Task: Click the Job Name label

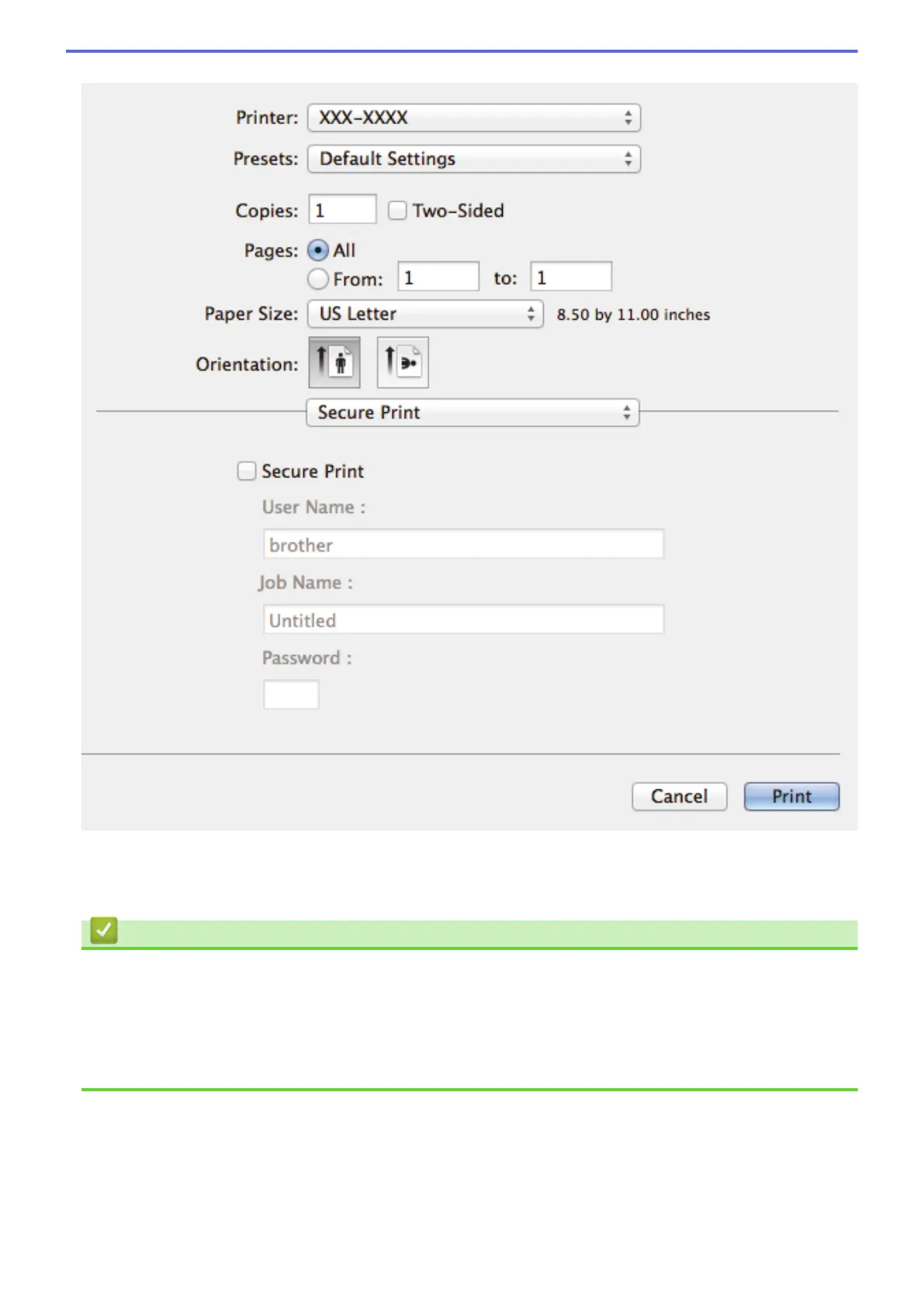Action: [x=306, y=583]
